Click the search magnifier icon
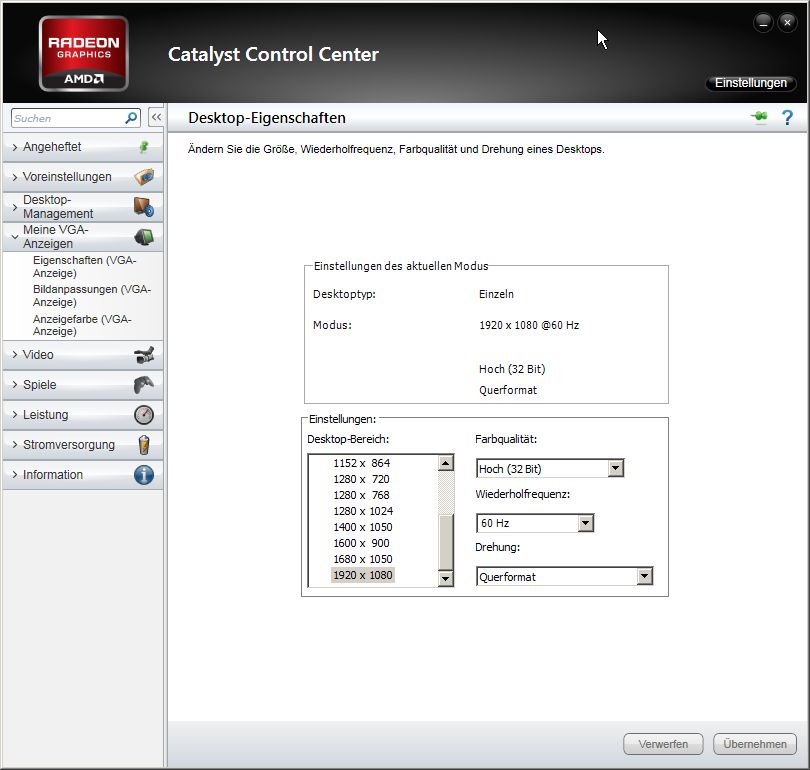Image resolution: width=810 pixels, height=770 pixels. pyautogui.click(x=131, y=118)
